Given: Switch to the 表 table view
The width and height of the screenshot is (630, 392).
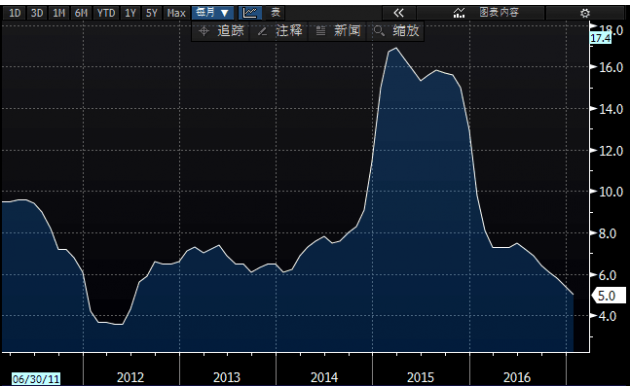Looking at the screenshot, I should pos(275,13).
